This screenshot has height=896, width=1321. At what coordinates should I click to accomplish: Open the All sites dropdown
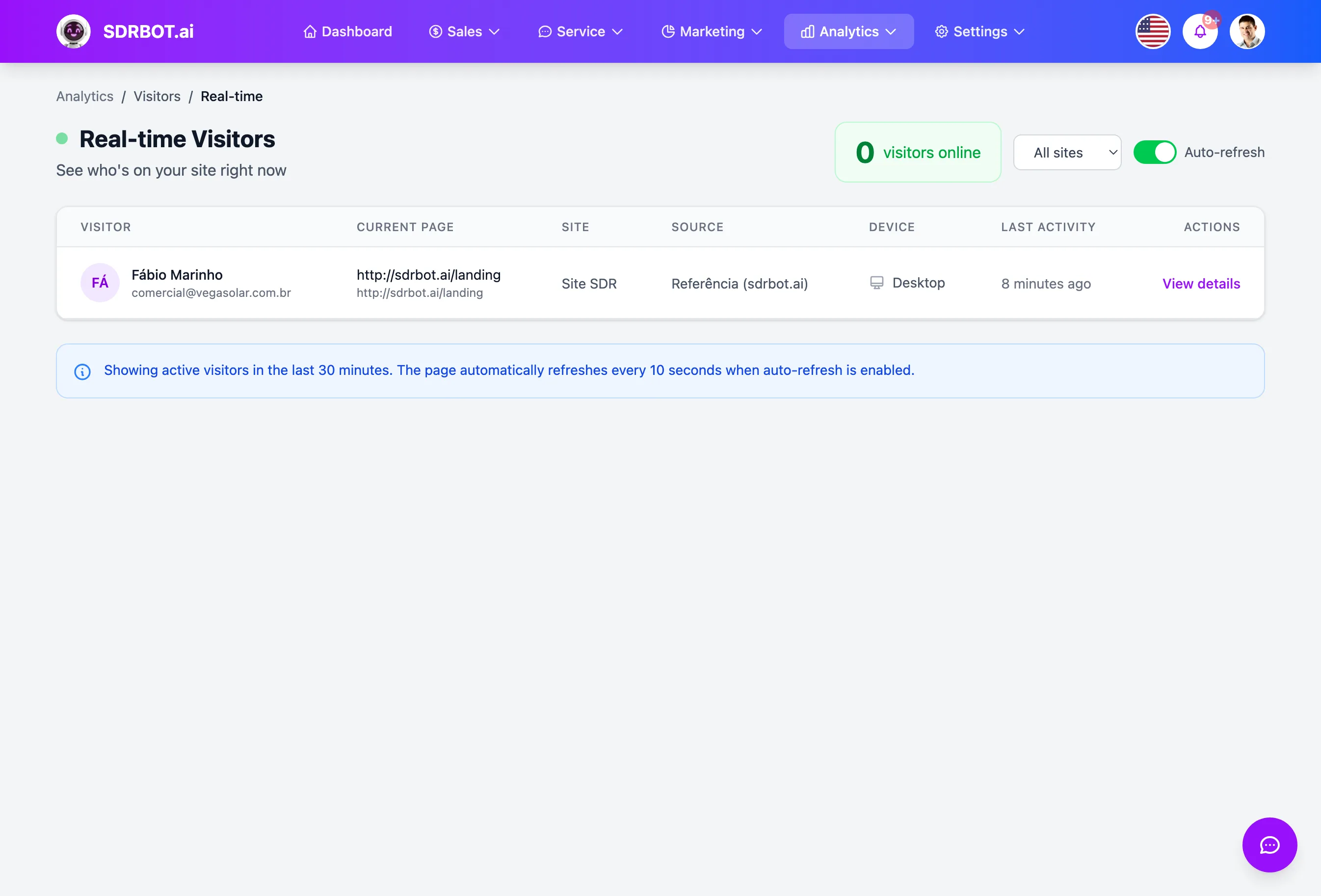(x=1067, y=153)
